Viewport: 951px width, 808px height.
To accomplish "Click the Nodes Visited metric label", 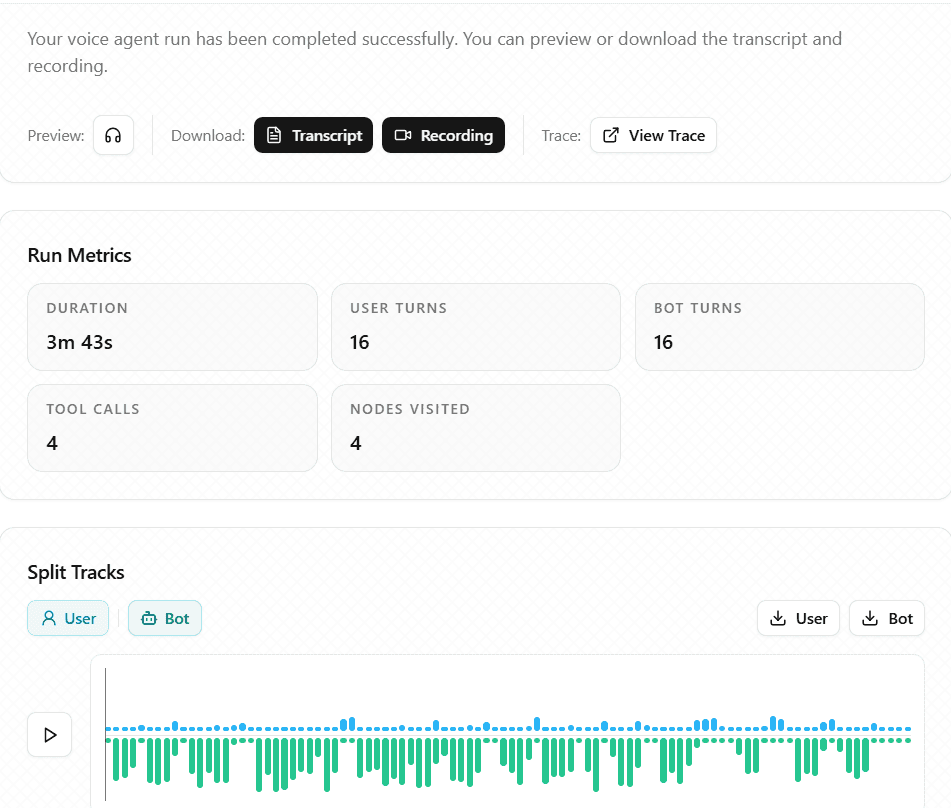I will click(410, 409).
